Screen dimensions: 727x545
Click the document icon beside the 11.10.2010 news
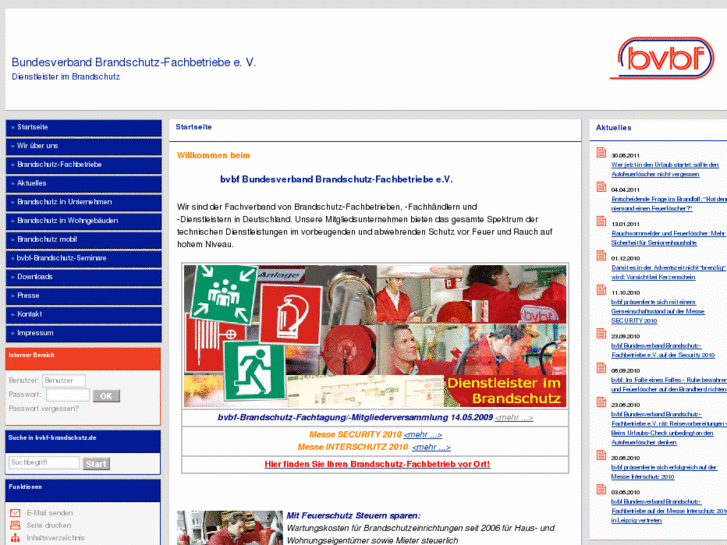click(601, 290)
